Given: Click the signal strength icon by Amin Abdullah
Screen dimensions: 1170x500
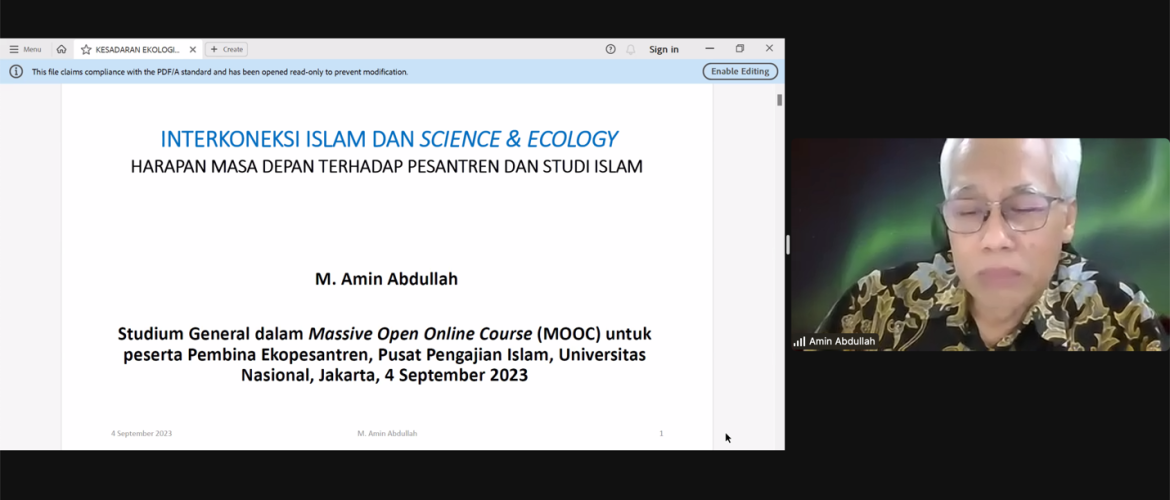Looking at the screenshot, I should 799,342.
